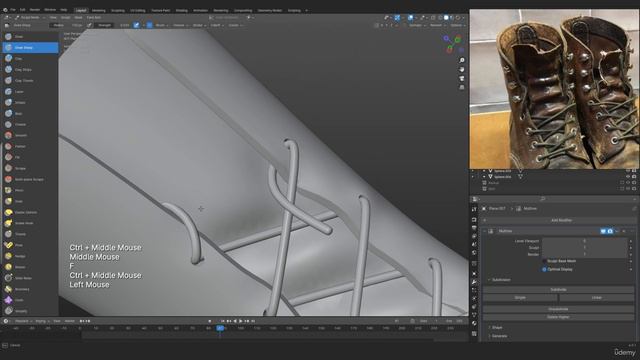The height and width of the screenshot is (360, 640).
Task: Toggle radius pressure sensitivity button
Action: (89, 25)
